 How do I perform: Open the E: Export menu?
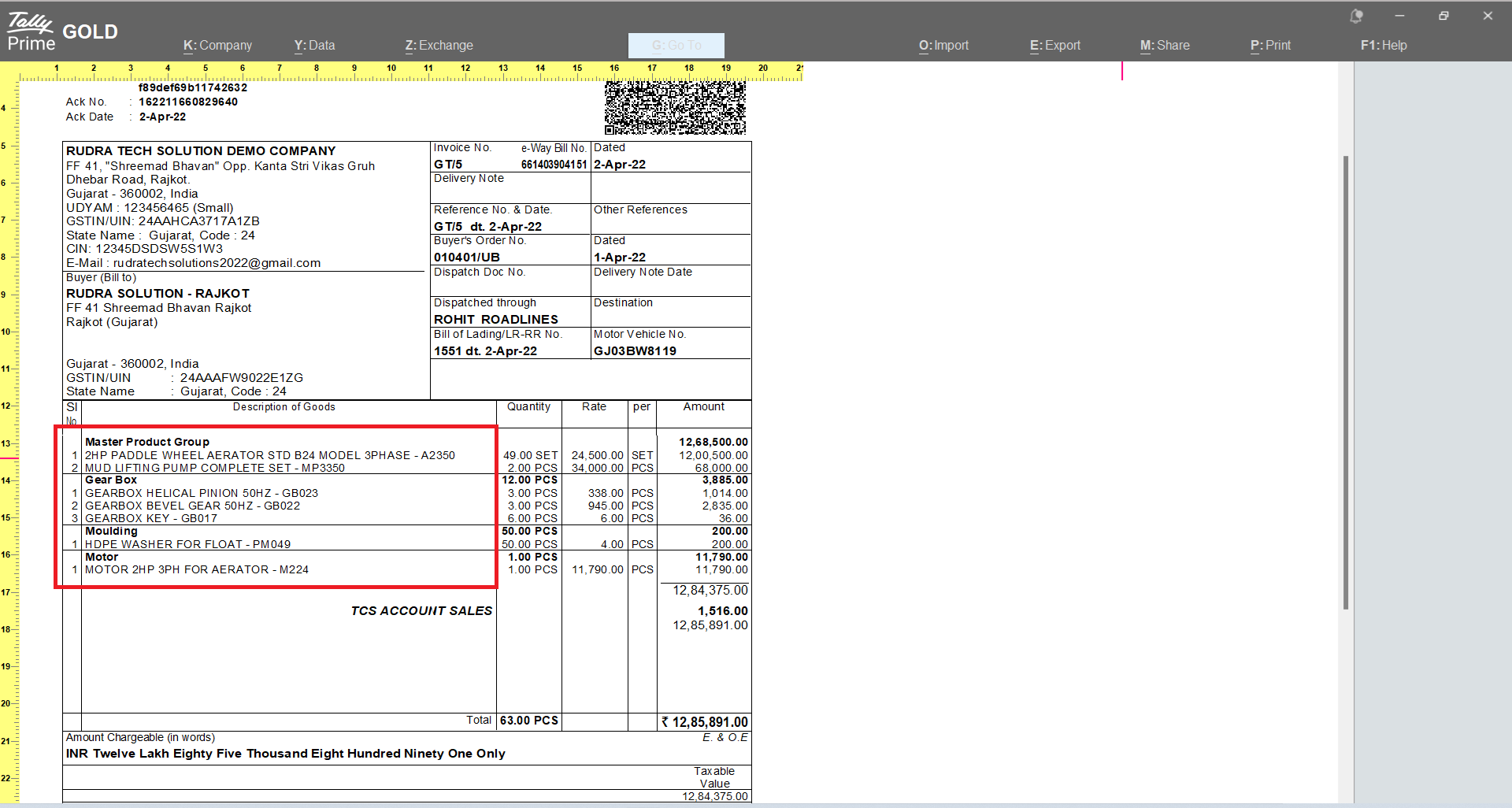click(1055, 46)
